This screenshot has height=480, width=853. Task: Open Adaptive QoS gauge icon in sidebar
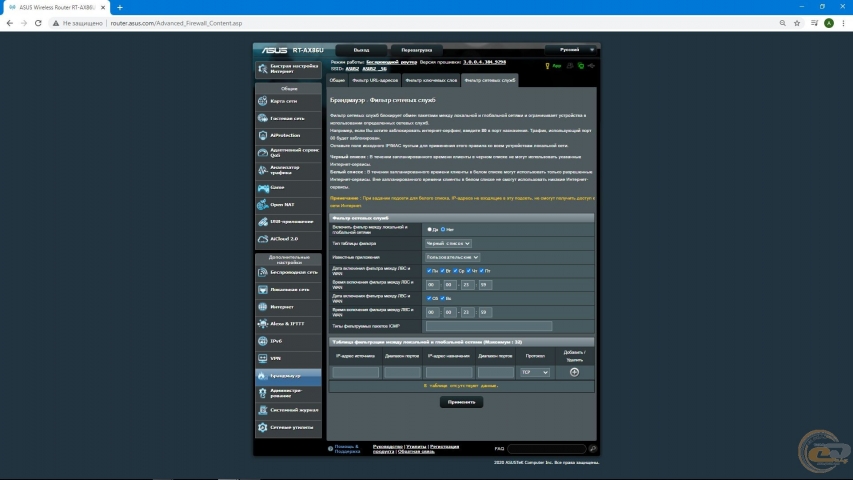pyautogui.click(x=263, y=152)
